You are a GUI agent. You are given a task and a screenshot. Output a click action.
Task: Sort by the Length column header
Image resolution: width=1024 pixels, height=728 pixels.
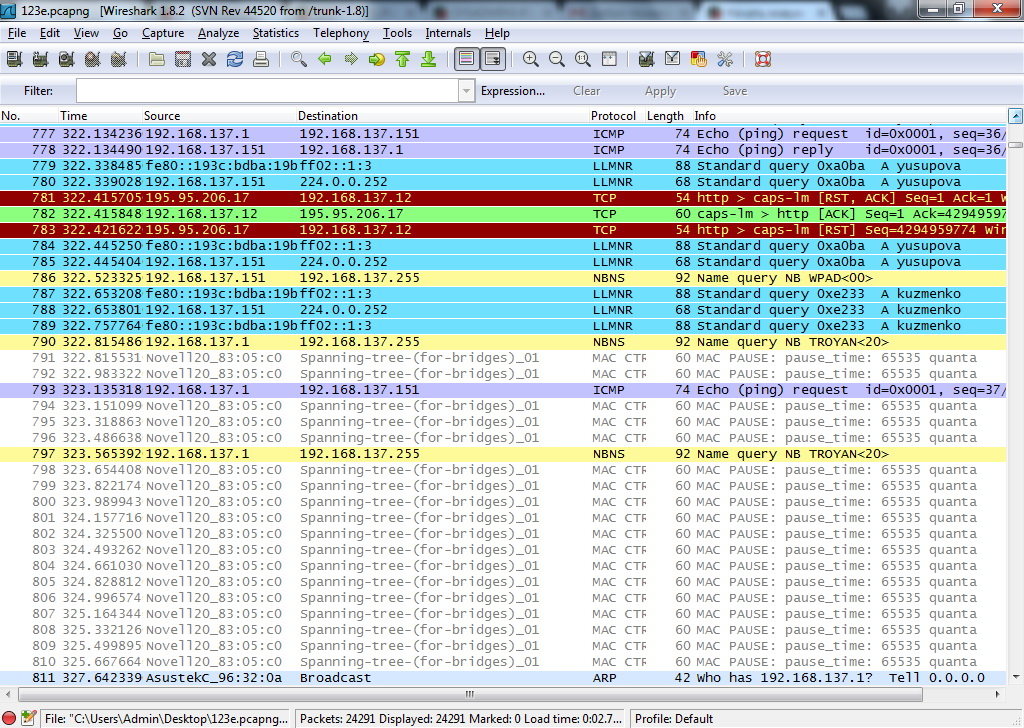point(669,116)
